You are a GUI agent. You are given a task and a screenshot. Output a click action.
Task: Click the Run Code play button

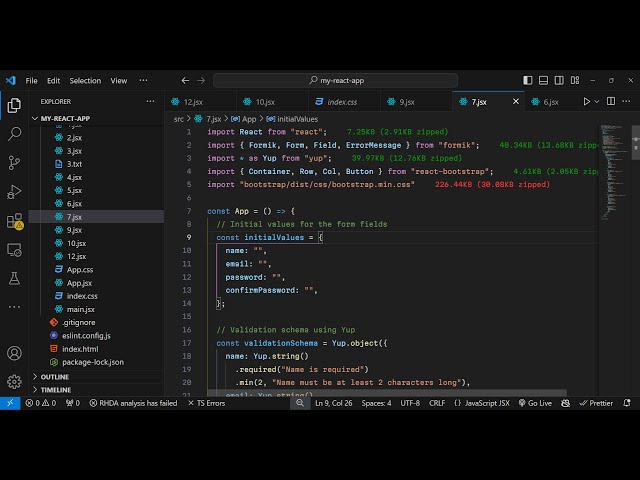[587, 102]
